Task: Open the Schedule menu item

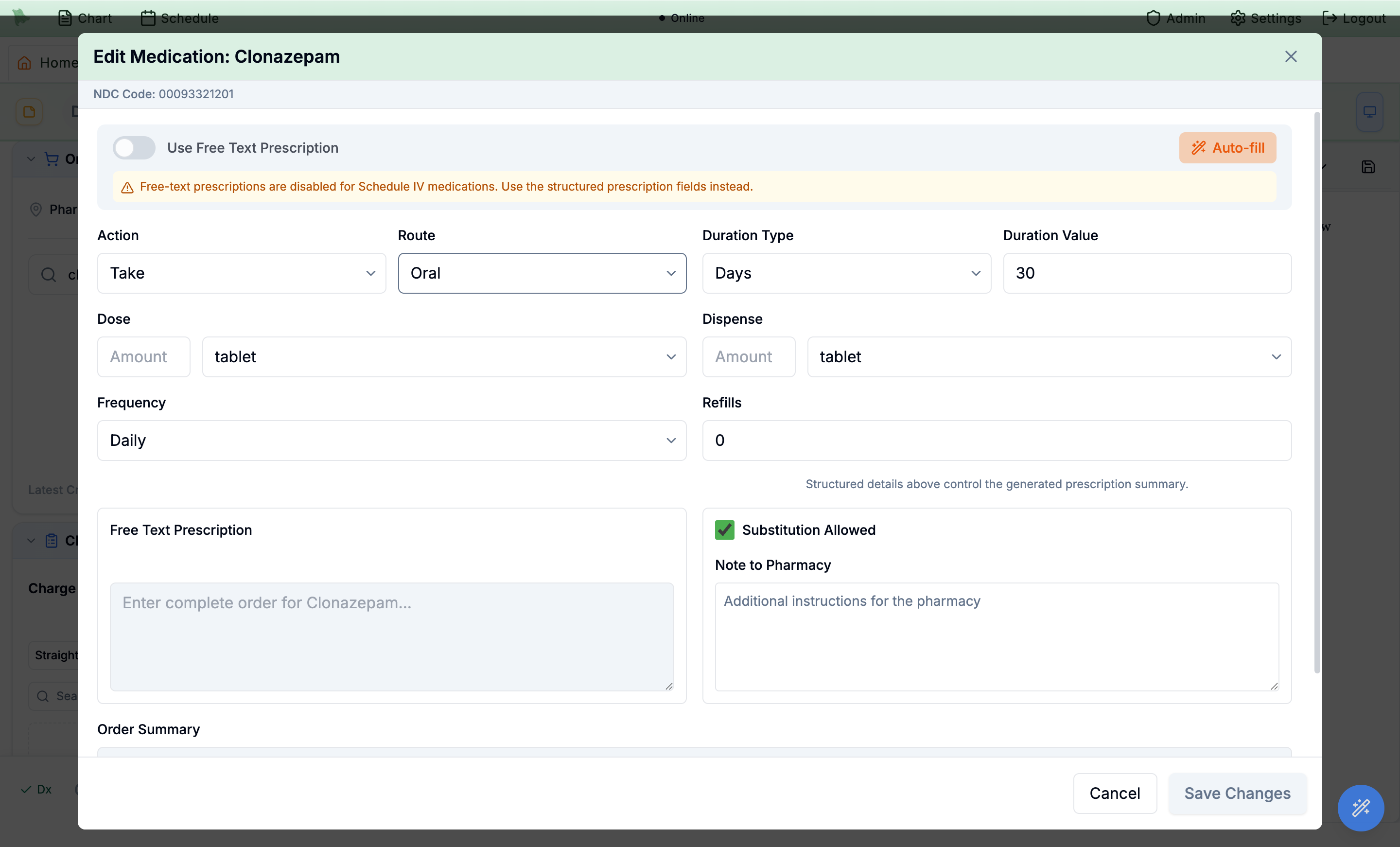Action: point(179,18)
